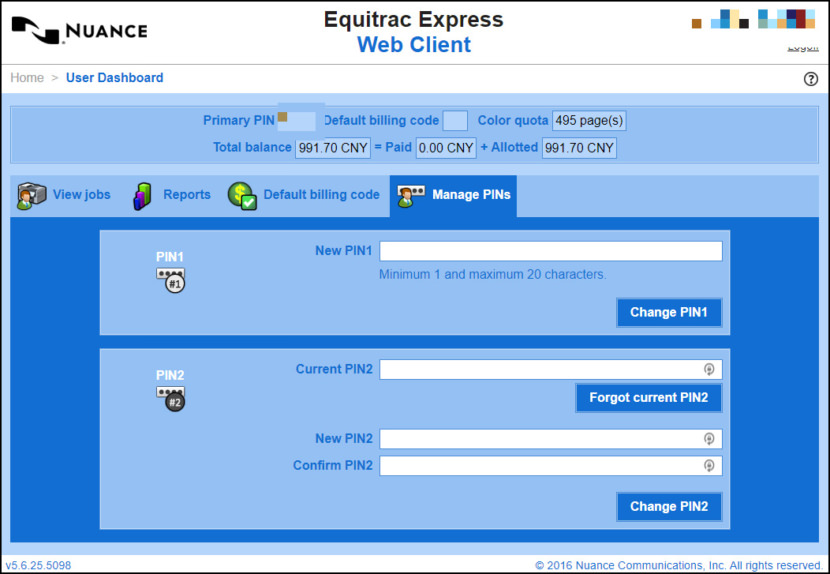
Task: Focus the New PIN2 input field
Action: pyautogui.click(x=551, y=438)
